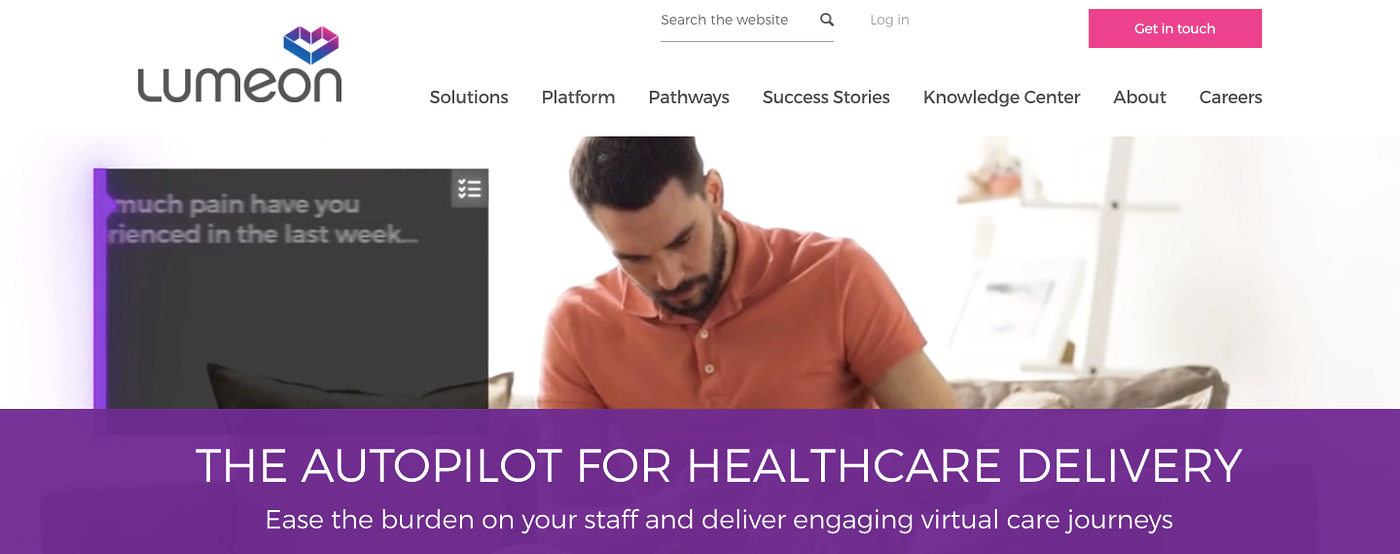Expand the About navigation item
The image size is (1400, 554).
pos(1139,97)
